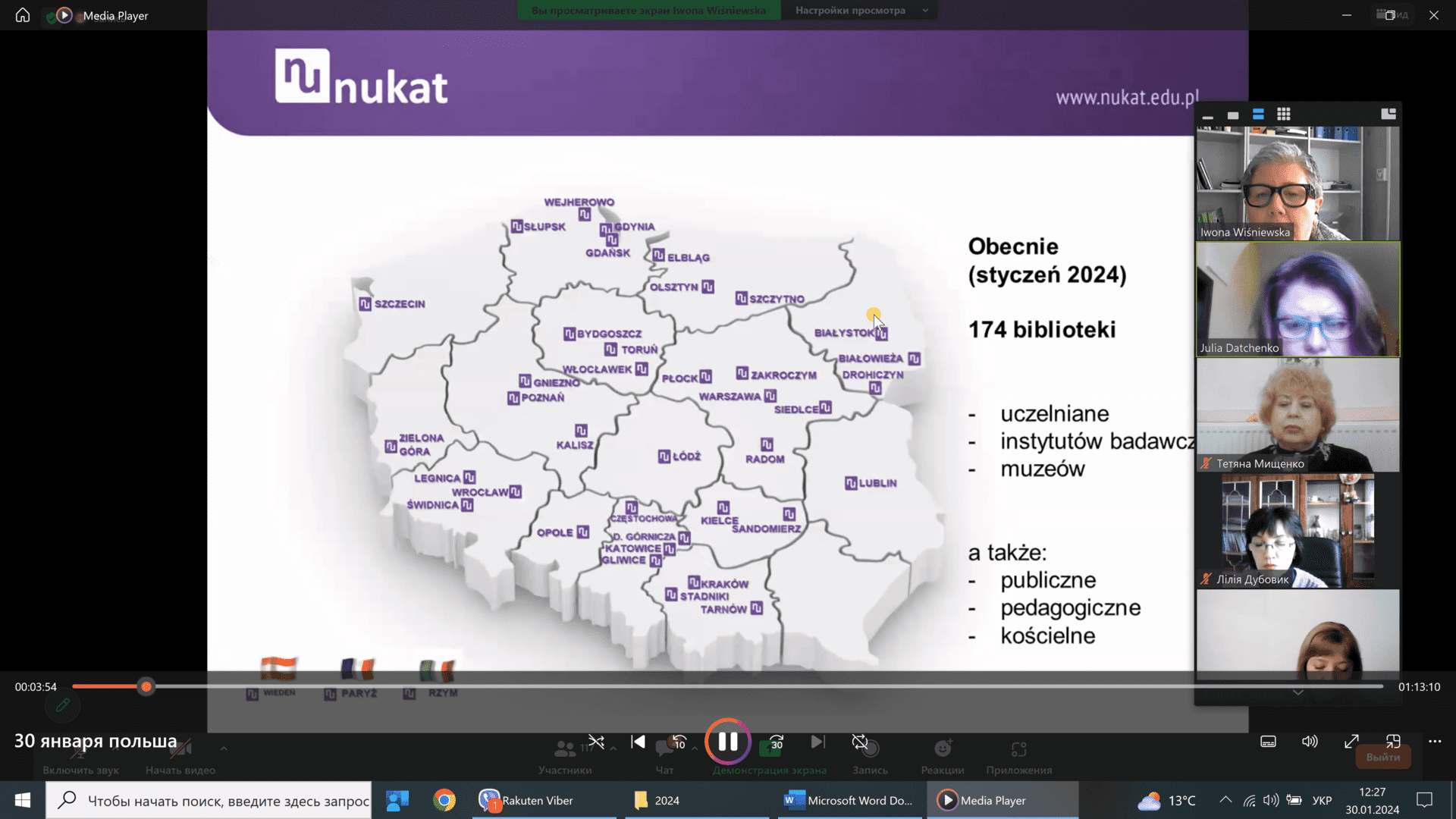Viewport: 1456px width, 819px height.
Task: Open Google Chrome from taskbar
Action: [x=444, y=800]
